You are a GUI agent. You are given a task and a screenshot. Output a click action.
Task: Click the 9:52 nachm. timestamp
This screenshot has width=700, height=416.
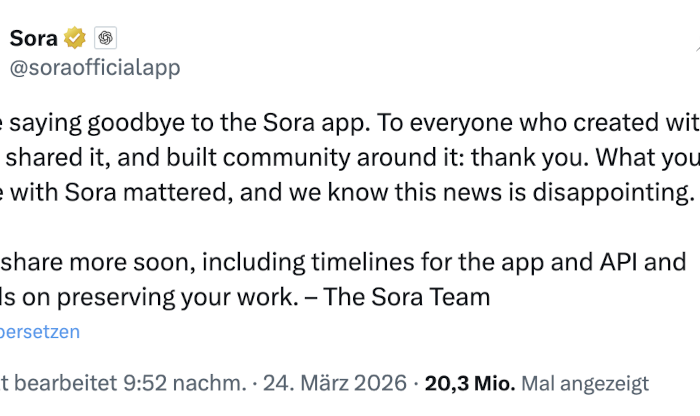pos(182,383)
